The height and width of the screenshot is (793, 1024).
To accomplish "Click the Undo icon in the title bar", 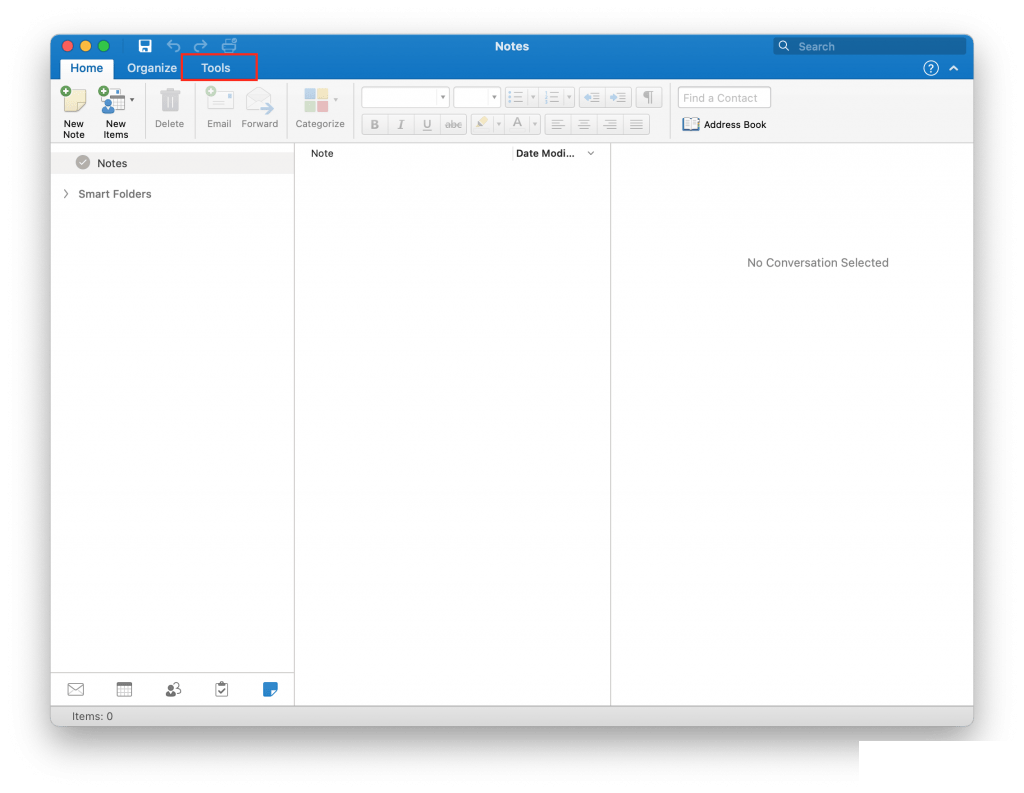I will coord(172,46).
